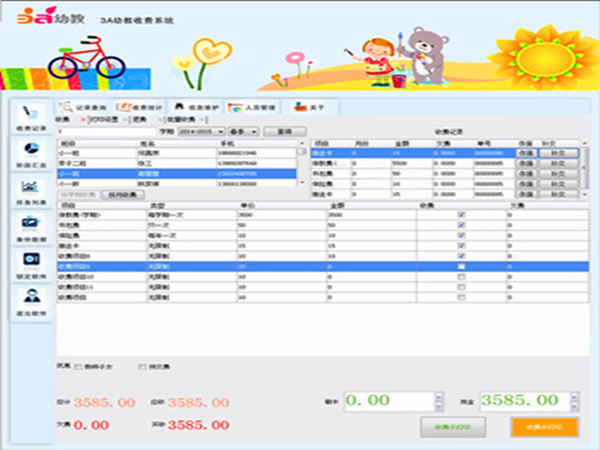
Task: Enable the teacher's child discount checkbox
Action: click(x=78, y=367)
